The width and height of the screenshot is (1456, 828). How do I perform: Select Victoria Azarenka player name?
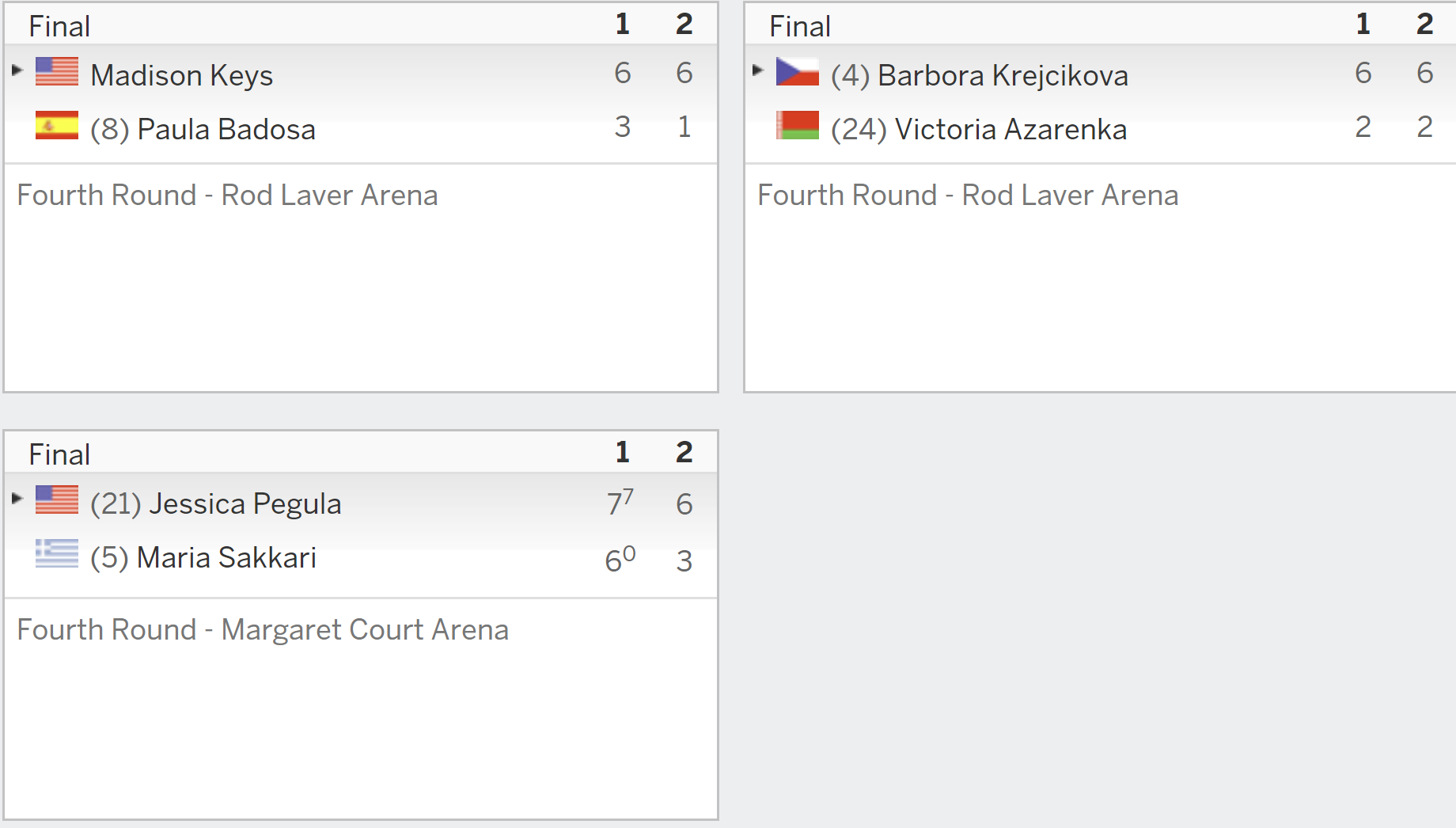1010,129
